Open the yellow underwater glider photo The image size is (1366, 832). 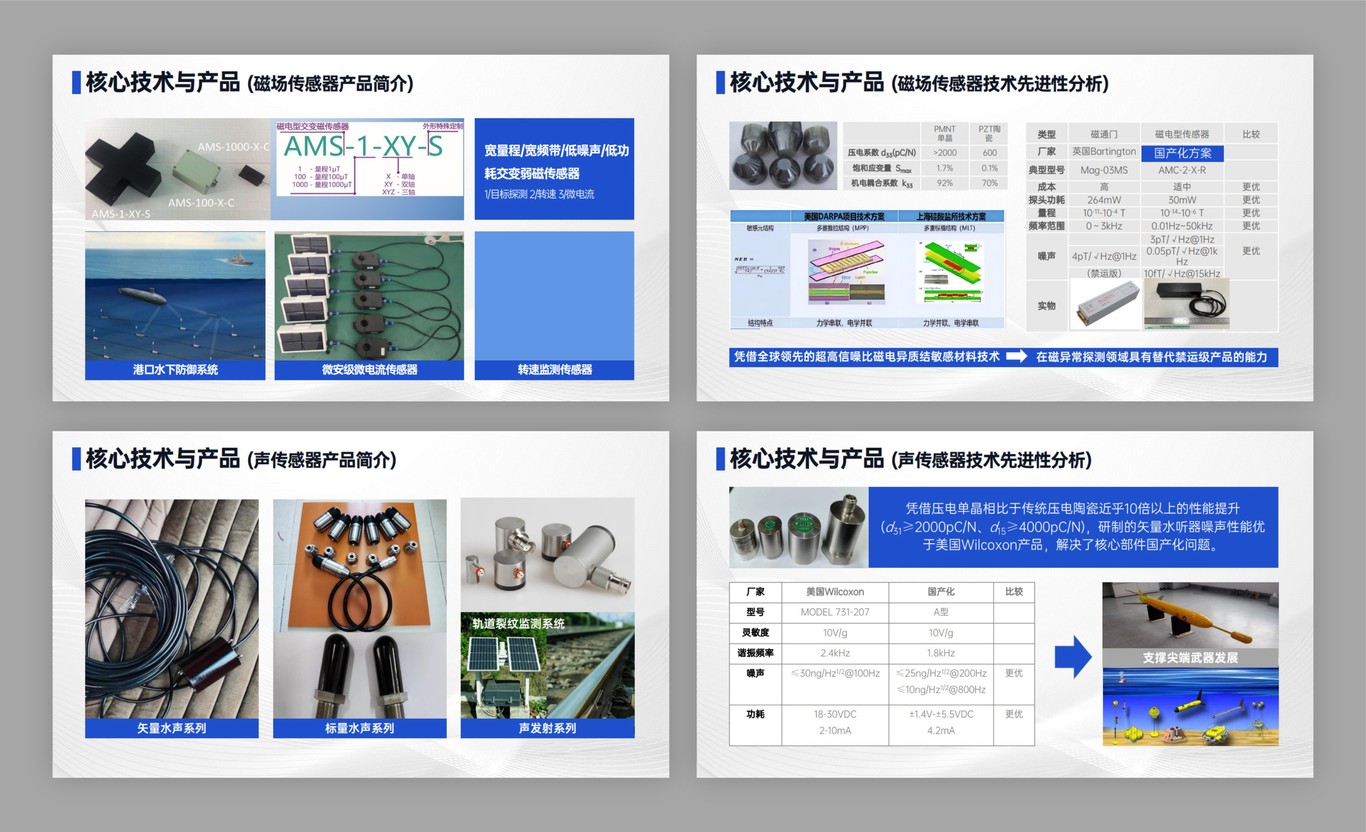point(1190,615)
